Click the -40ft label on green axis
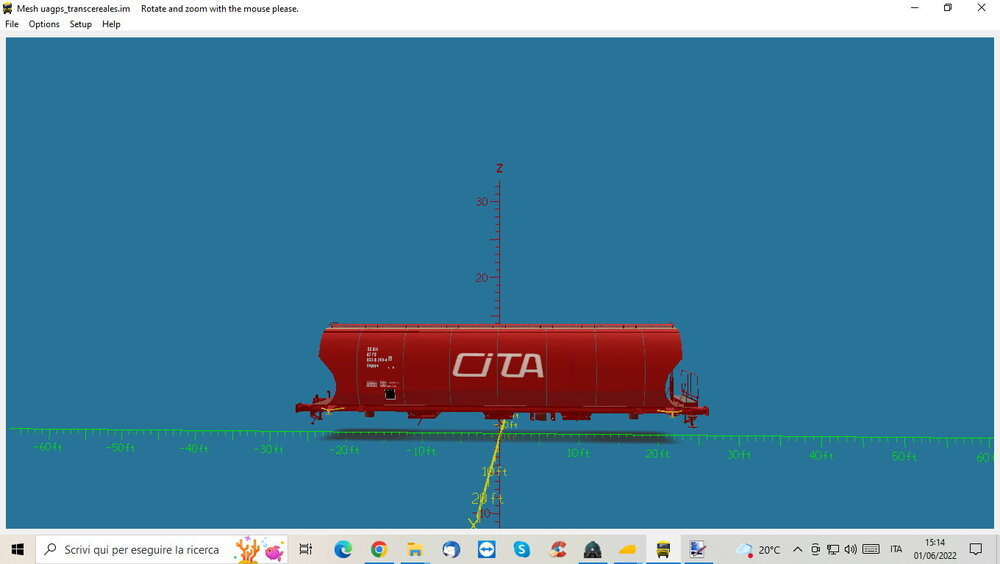Viewport: 1000px width, 564px height. click(x=194, y=449)
